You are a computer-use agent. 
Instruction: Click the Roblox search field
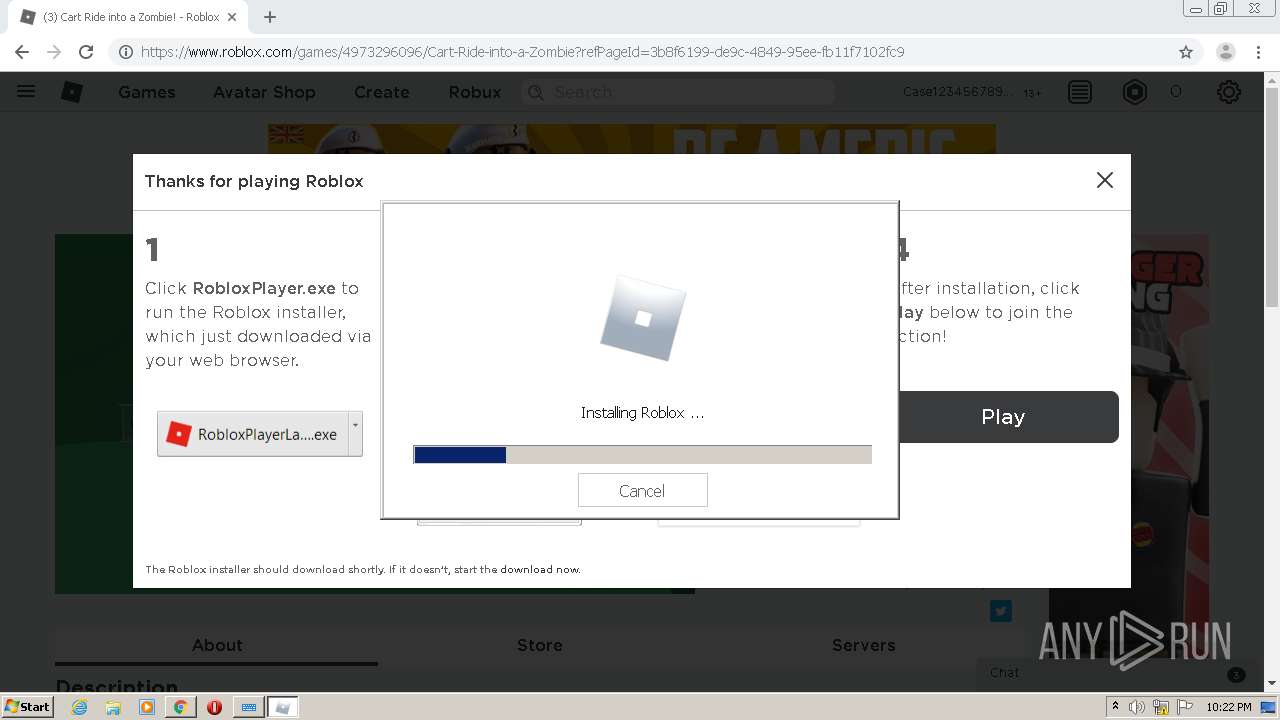coord(678,92)
